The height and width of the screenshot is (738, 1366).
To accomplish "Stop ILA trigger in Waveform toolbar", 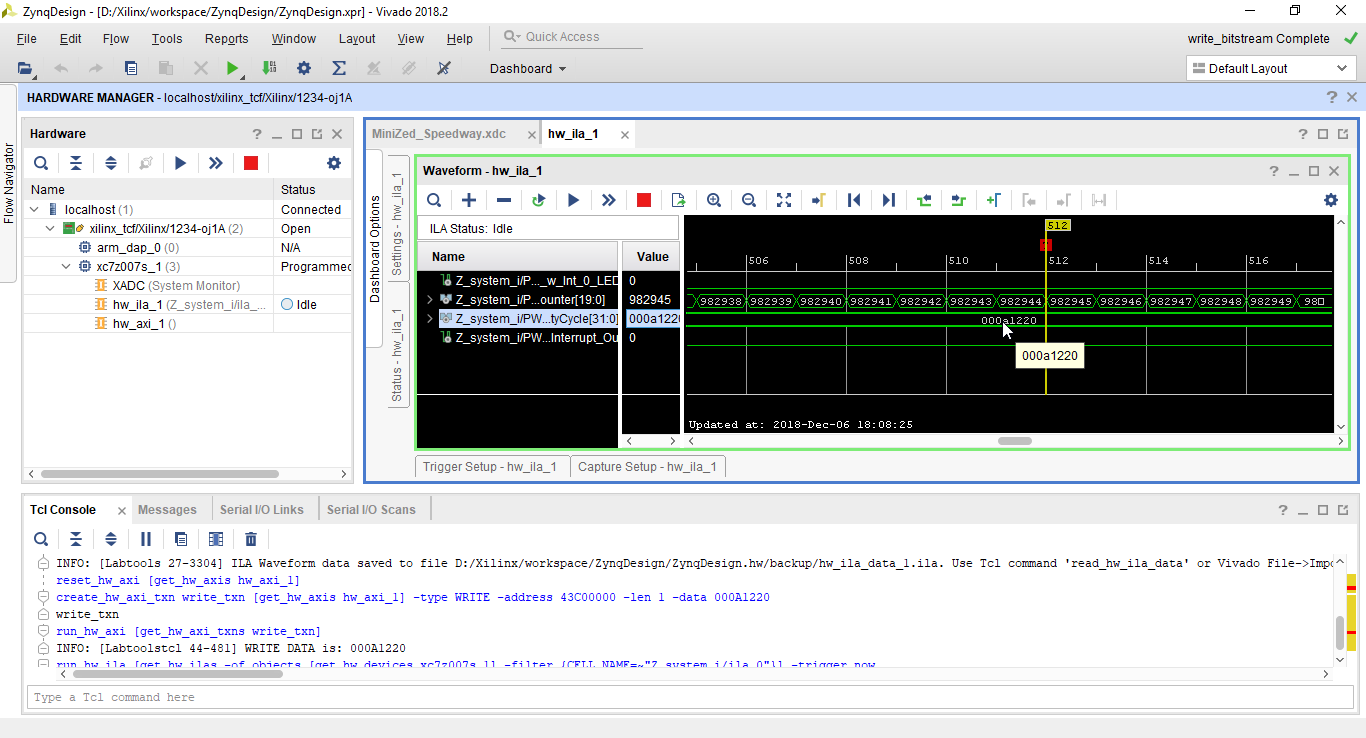I will (644, 200).
